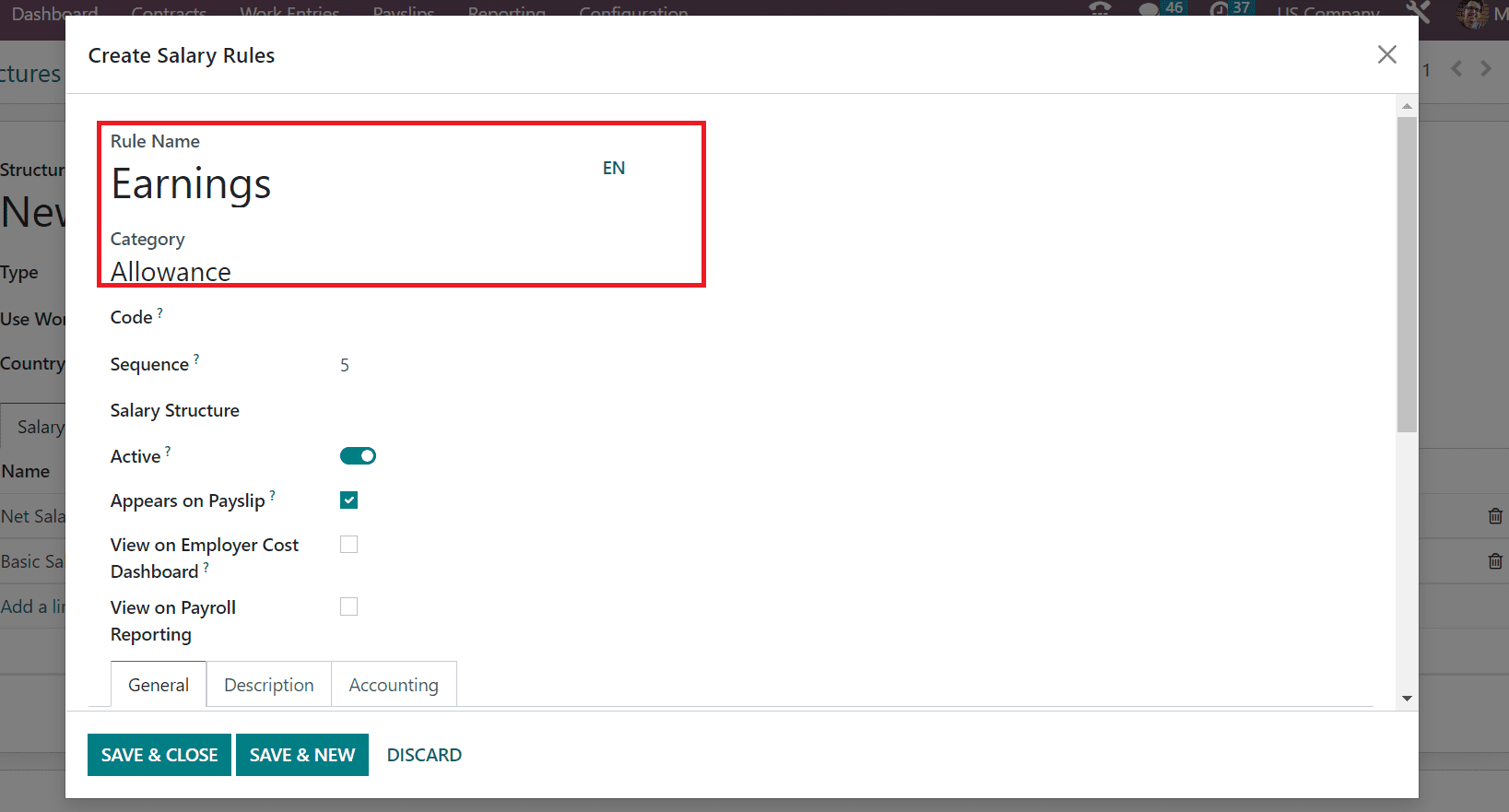
Task: Switch to the Description tab
Action: pyautogui.click(x=269, y=685)
